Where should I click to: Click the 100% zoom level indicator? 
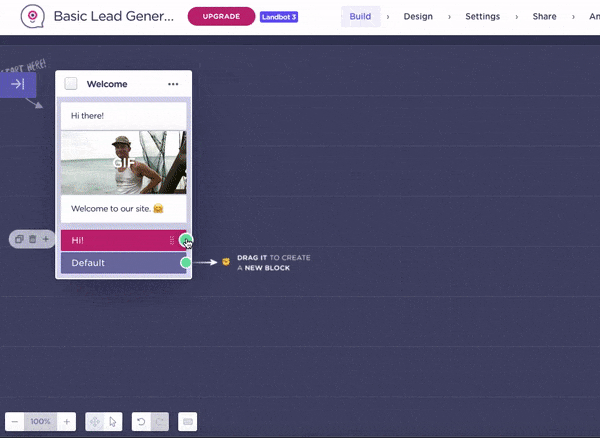click(x=40, y=422)
